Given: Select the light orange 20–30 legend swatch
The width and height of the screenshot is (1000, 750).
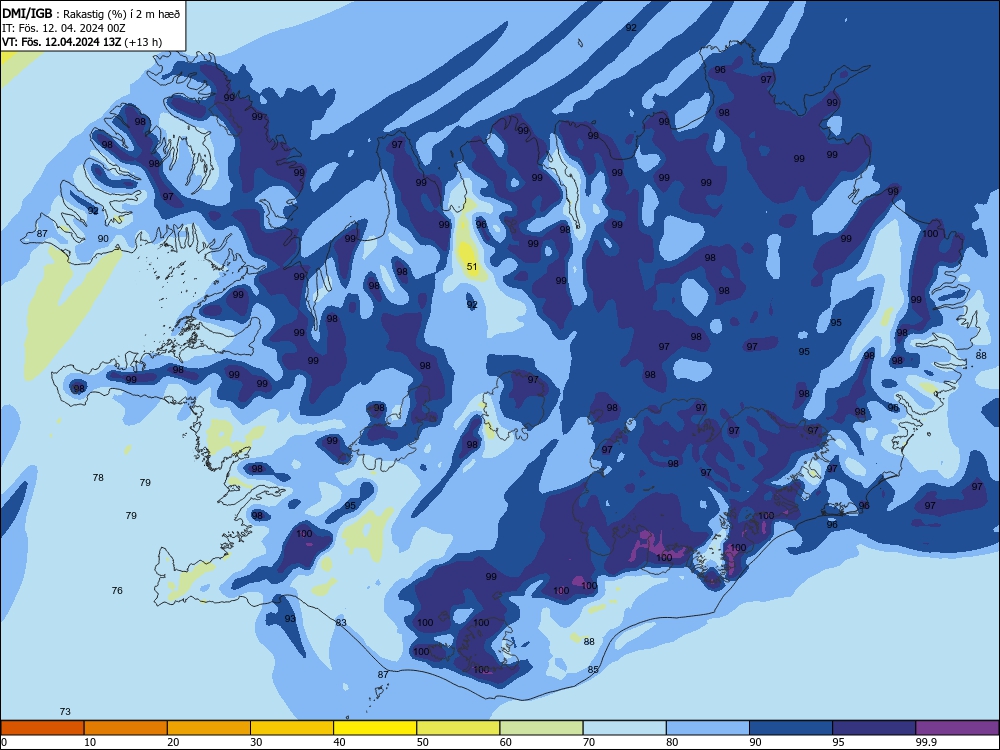Looking at the screenshot, I should click(x=209, y=728).
